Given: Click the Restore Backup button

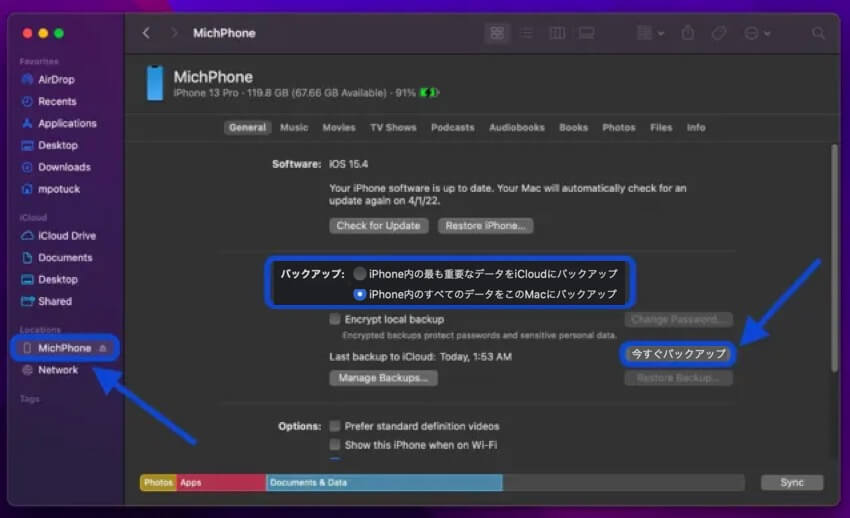Looking at the screenshot, I should 678,378.
